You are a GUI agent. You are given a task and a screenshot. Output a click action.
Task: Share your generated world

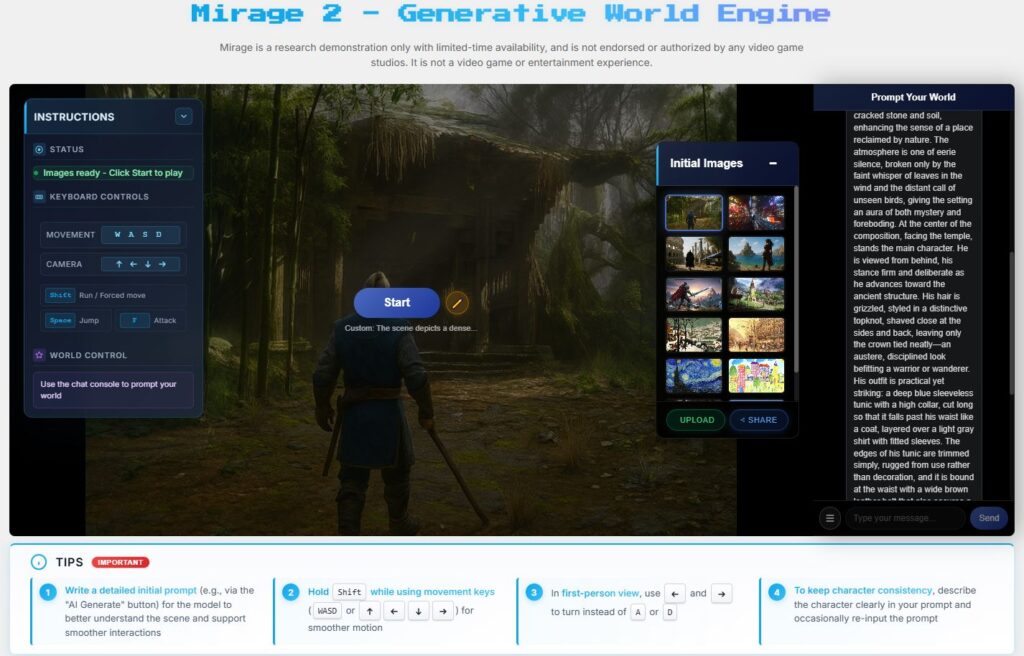759,420
